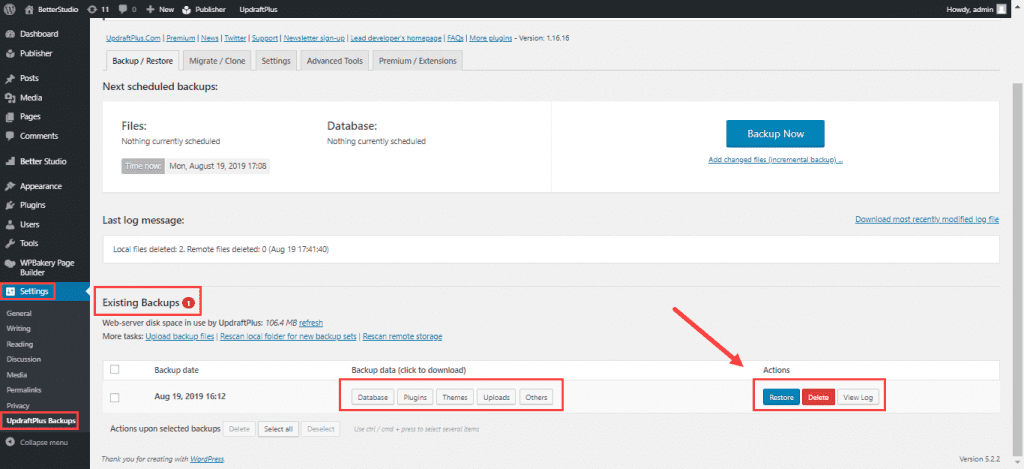
Task: Open the Tools wrench icon
Action: tap(10, 243)
